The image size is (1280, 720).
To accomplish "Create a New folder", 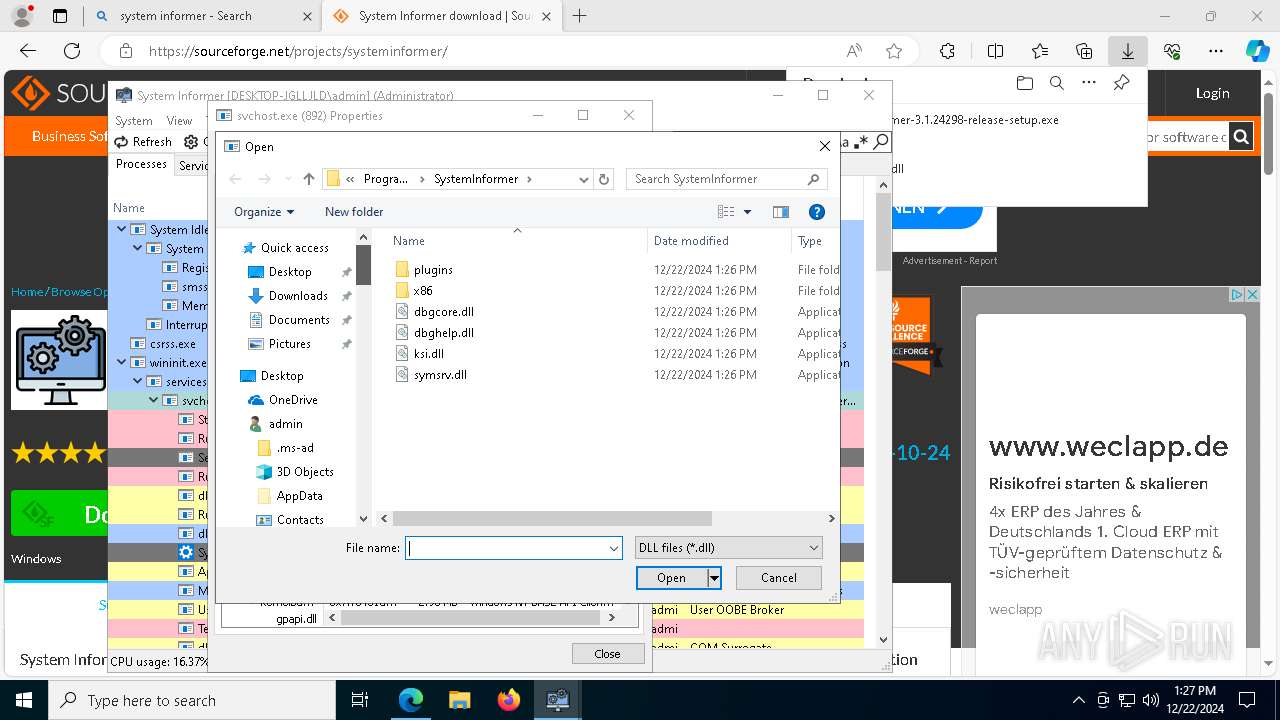I will click(354, 212).
